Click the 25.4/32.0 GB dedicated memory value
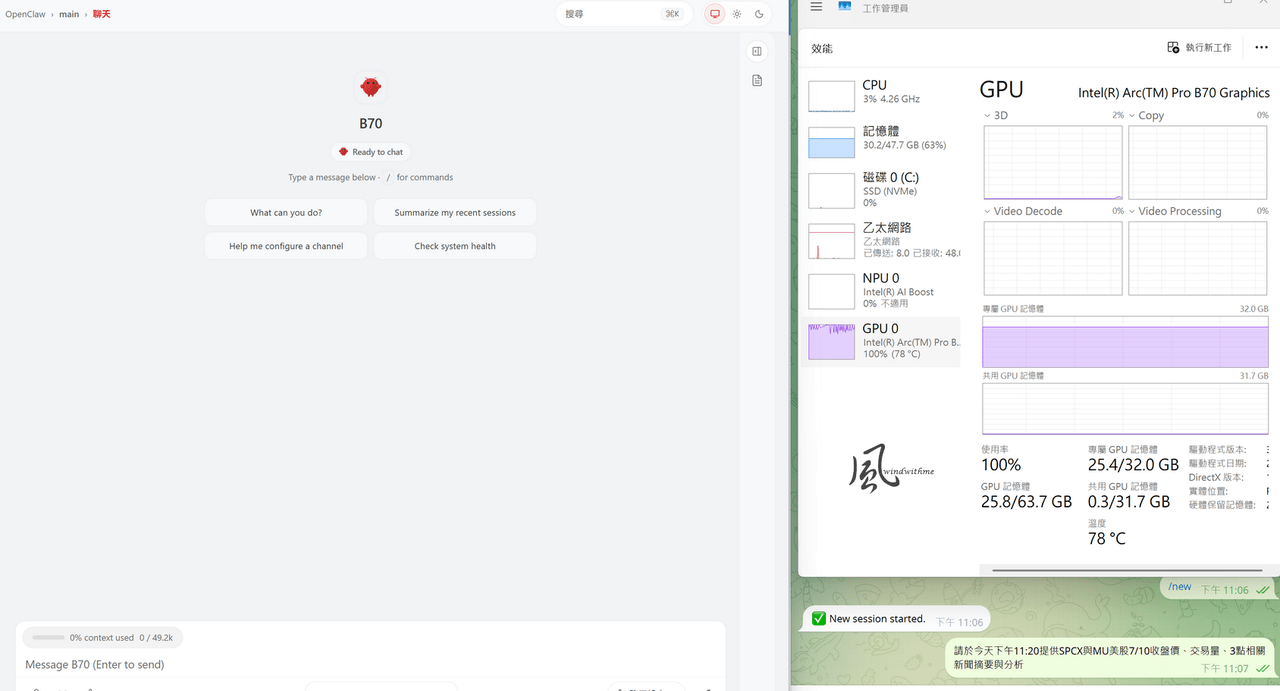Viewport: 1280px width, 691px height. pos(1134,465)
